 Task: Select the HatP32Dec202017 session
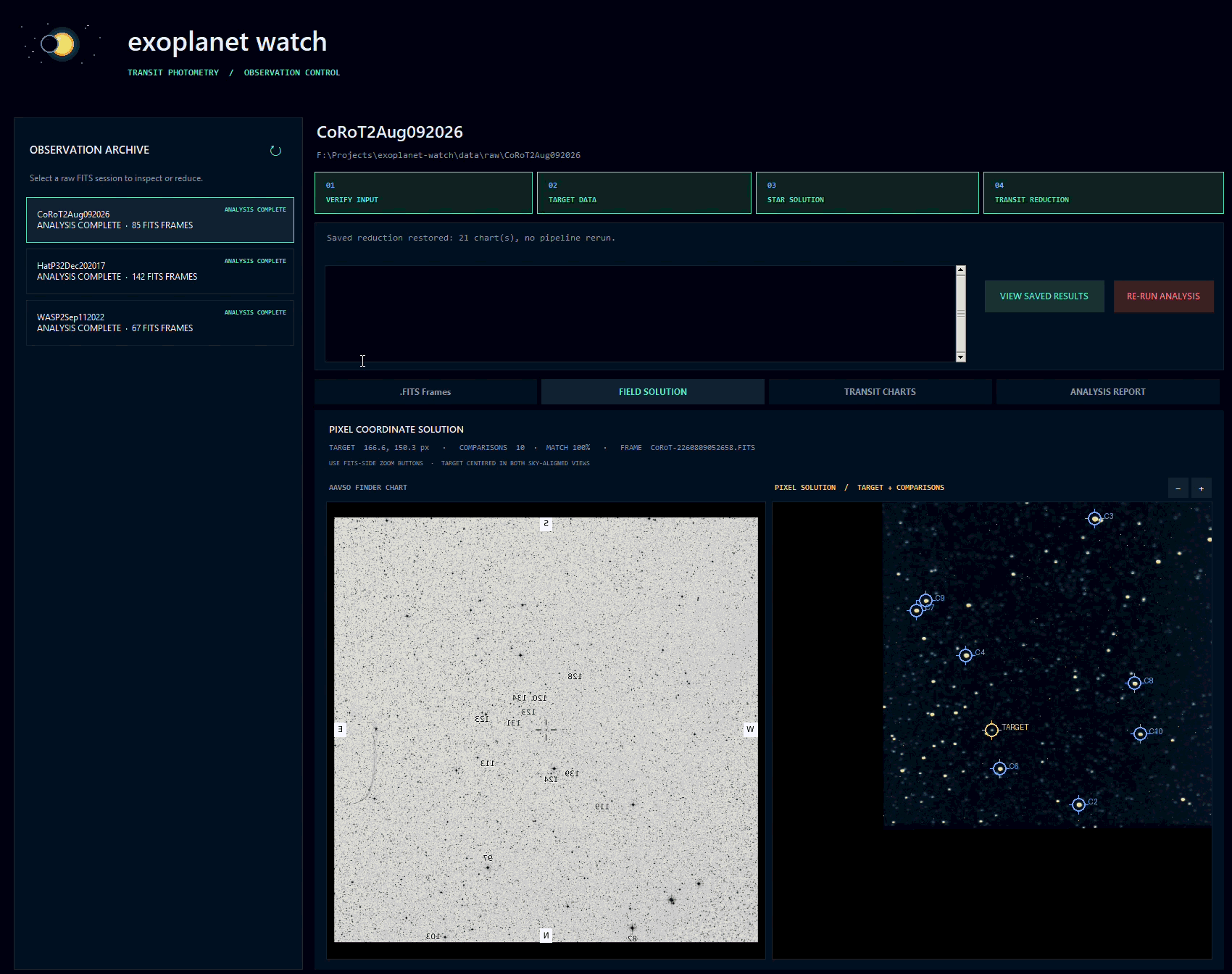click(x=160, y=271)
